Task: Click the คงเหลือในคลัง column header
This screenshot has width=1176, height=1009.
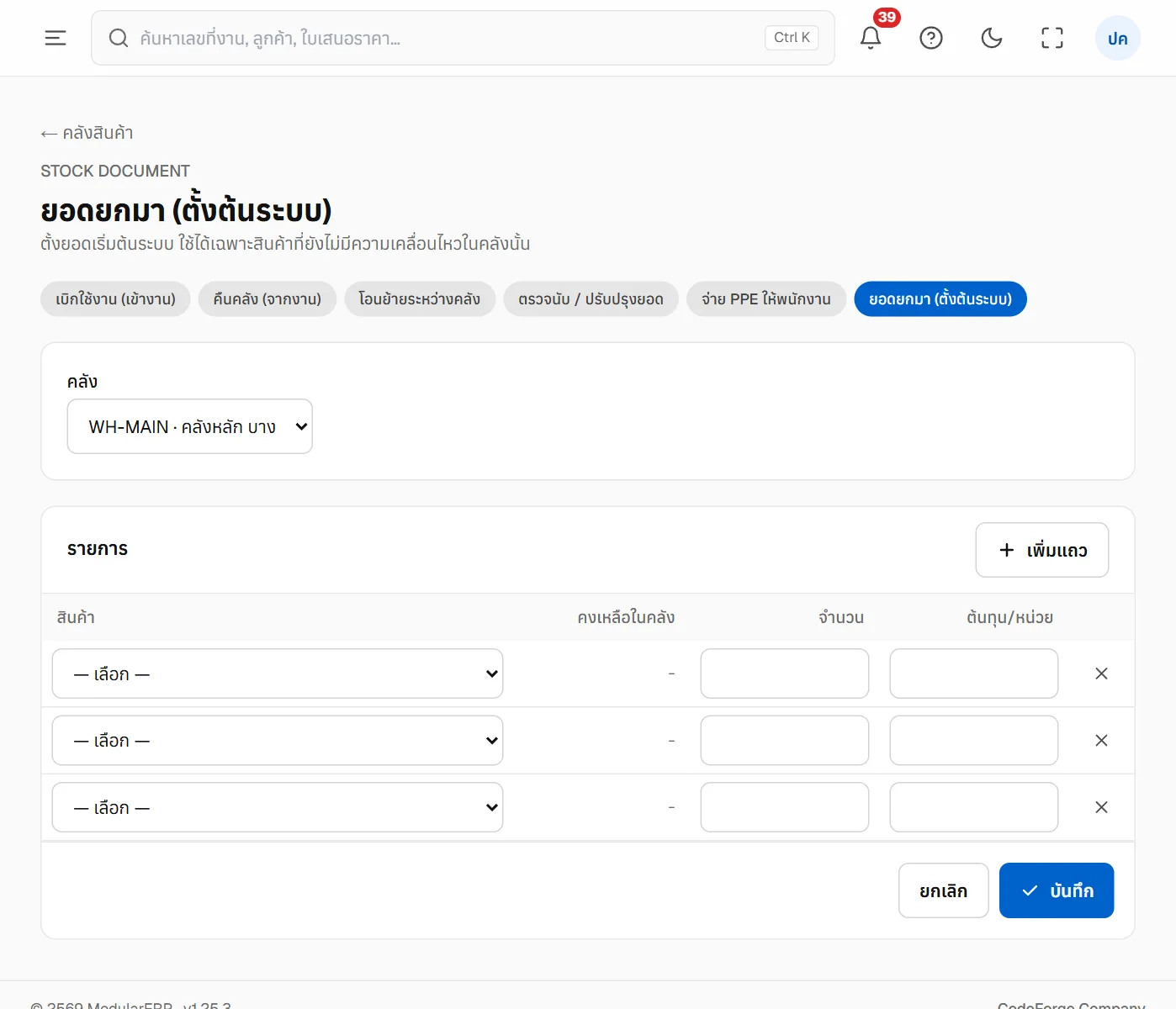Action: pyautogui.click(x=626, y=617)
